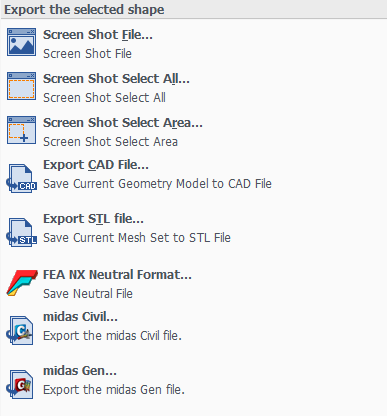Click the Screen Shot File picture icon

(21, 42)
